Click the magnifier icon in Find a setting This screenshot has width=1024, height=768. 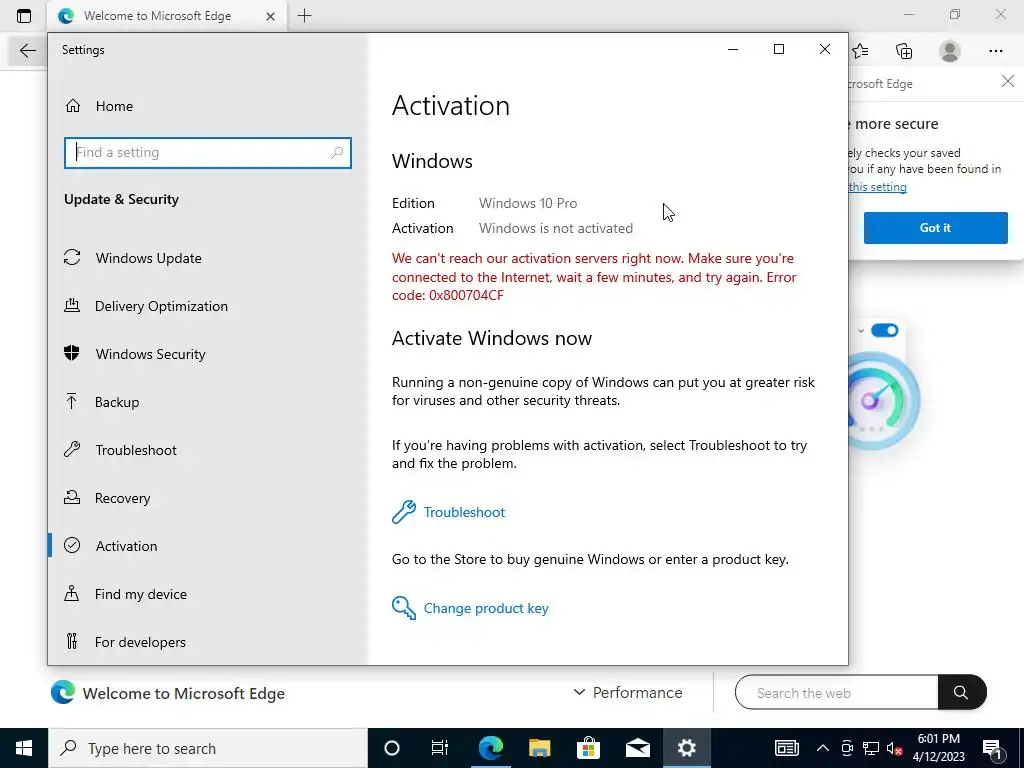coord(337,153)
